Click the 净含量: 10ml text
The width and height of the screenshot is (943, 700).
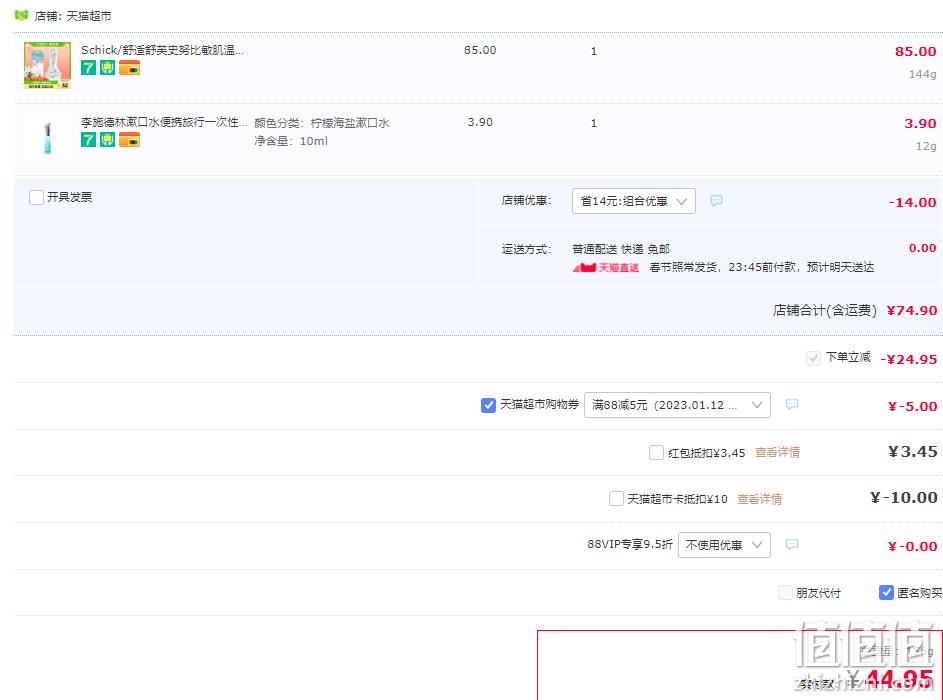(x=291, y=141)
